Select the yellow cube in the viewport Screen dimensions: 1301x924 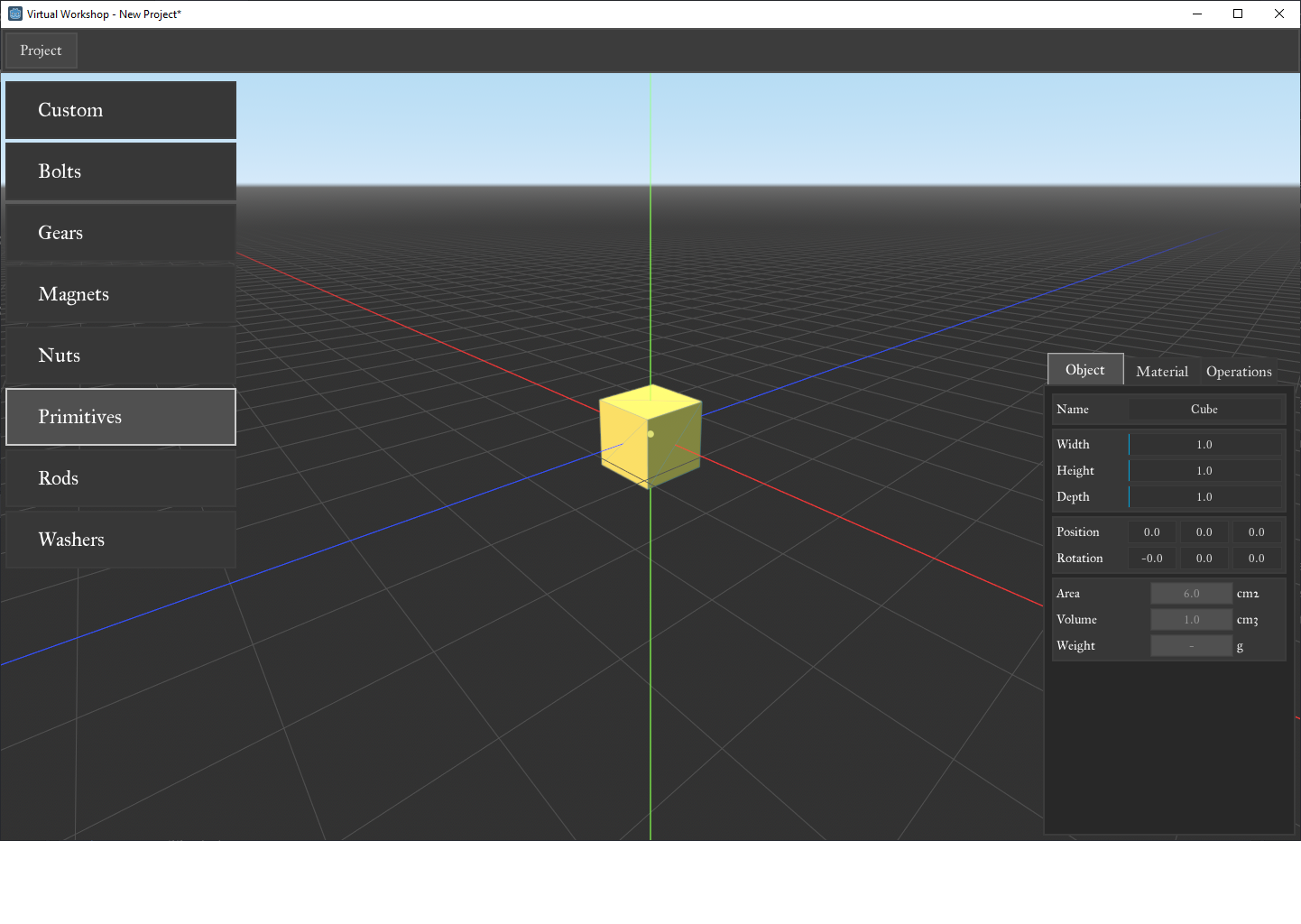click(x=650, y=436)
